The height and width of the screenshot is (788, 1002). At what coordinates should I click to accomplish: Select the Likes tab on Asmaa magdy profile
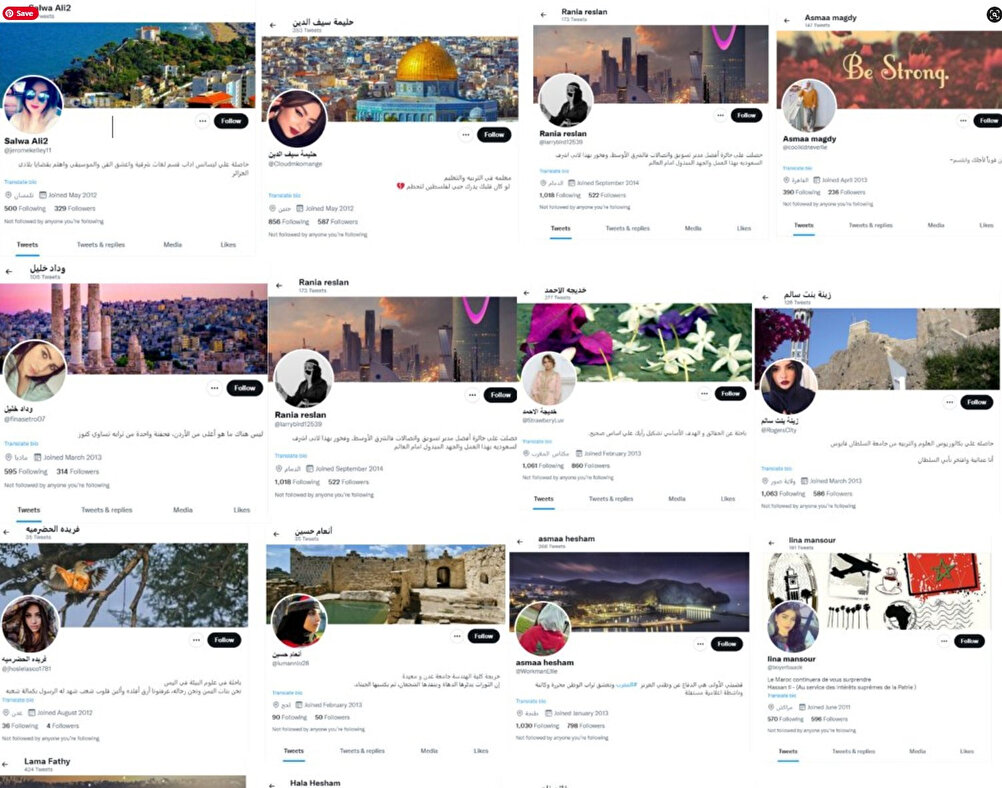click(987, 226)
